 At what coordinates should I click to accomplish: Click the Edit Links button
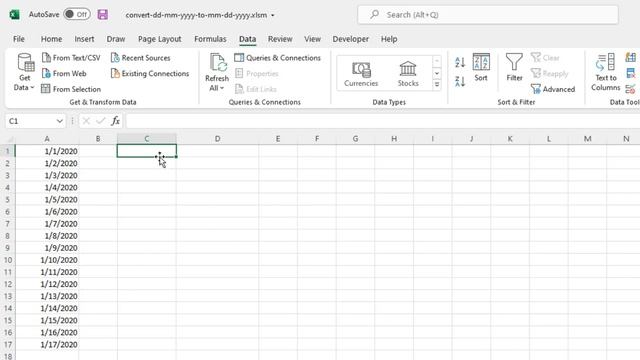(x=256, y=89)
